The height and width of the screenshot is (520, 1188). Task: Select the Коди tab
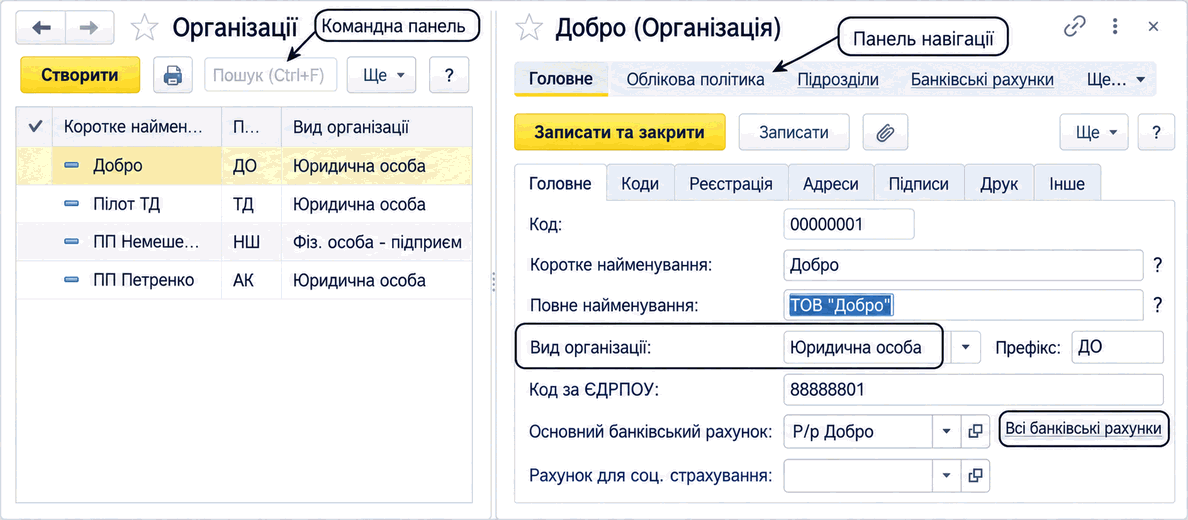[639, 183]
